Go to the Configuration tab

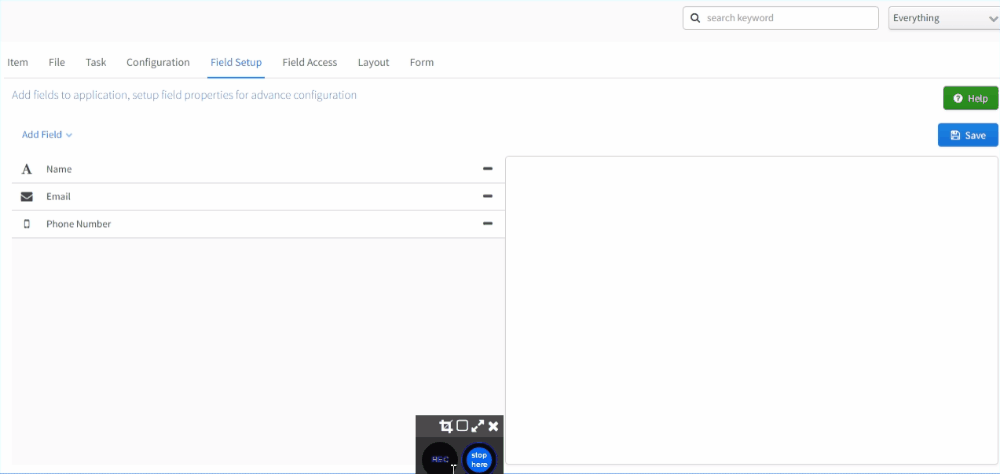pyautogui.click(x=158, y=63)
